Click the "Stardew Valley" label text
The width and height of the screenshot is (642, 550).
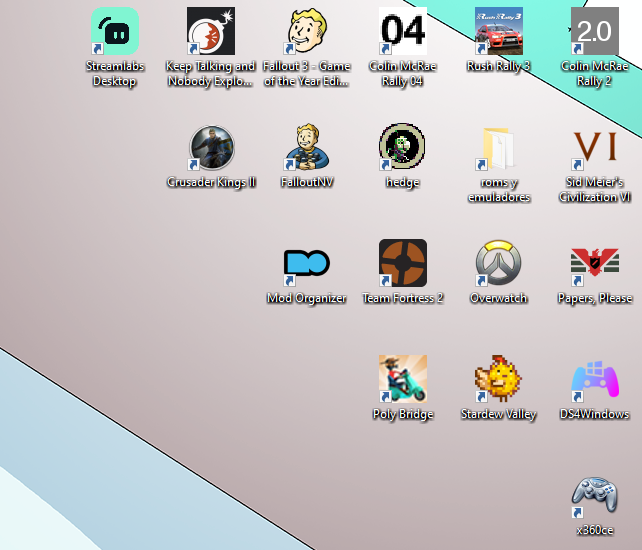[499, 414]
